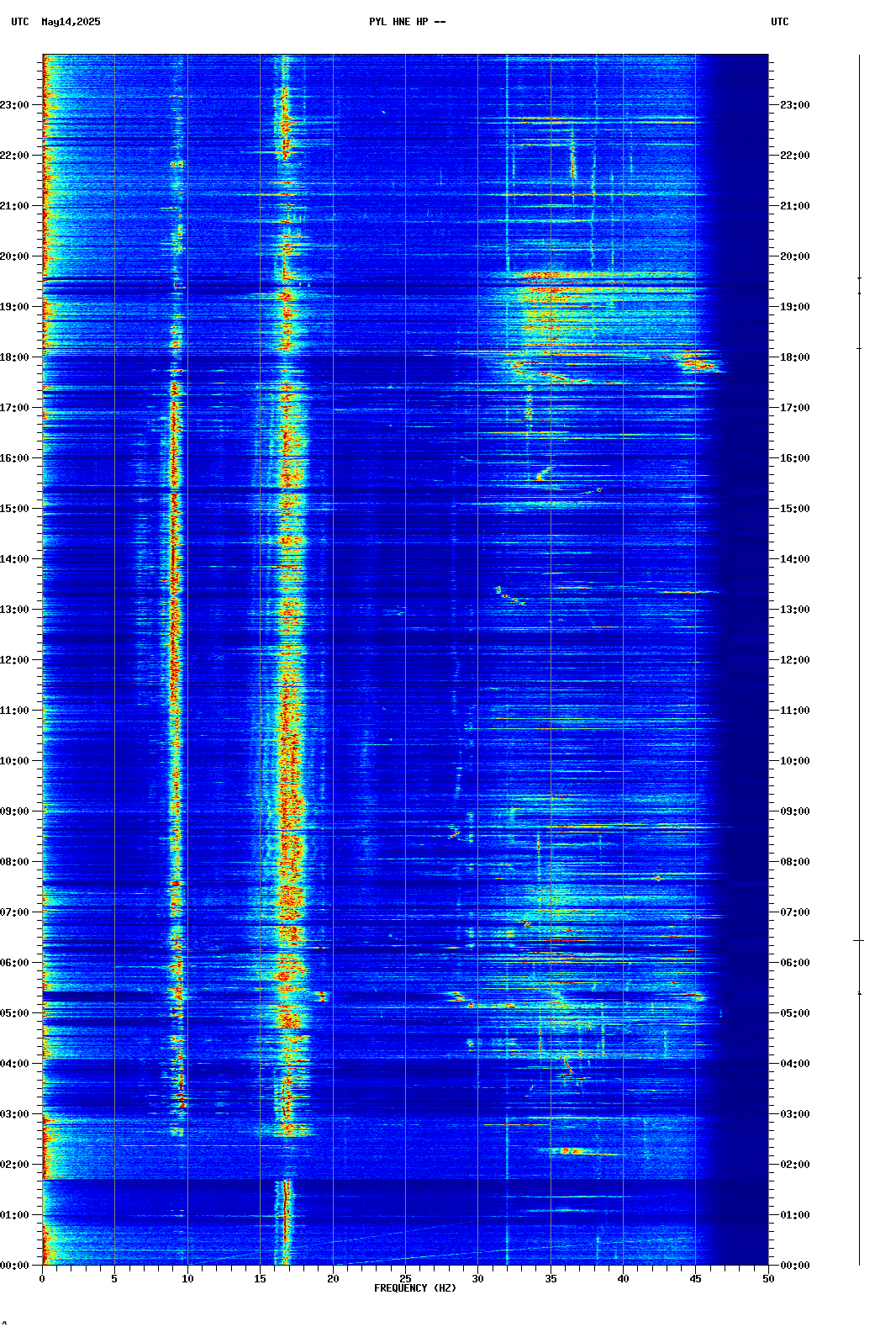Click the "50" Hz frequency tick label
Viewport: 896px width, 1332px height.
(x=768, y=1279)
